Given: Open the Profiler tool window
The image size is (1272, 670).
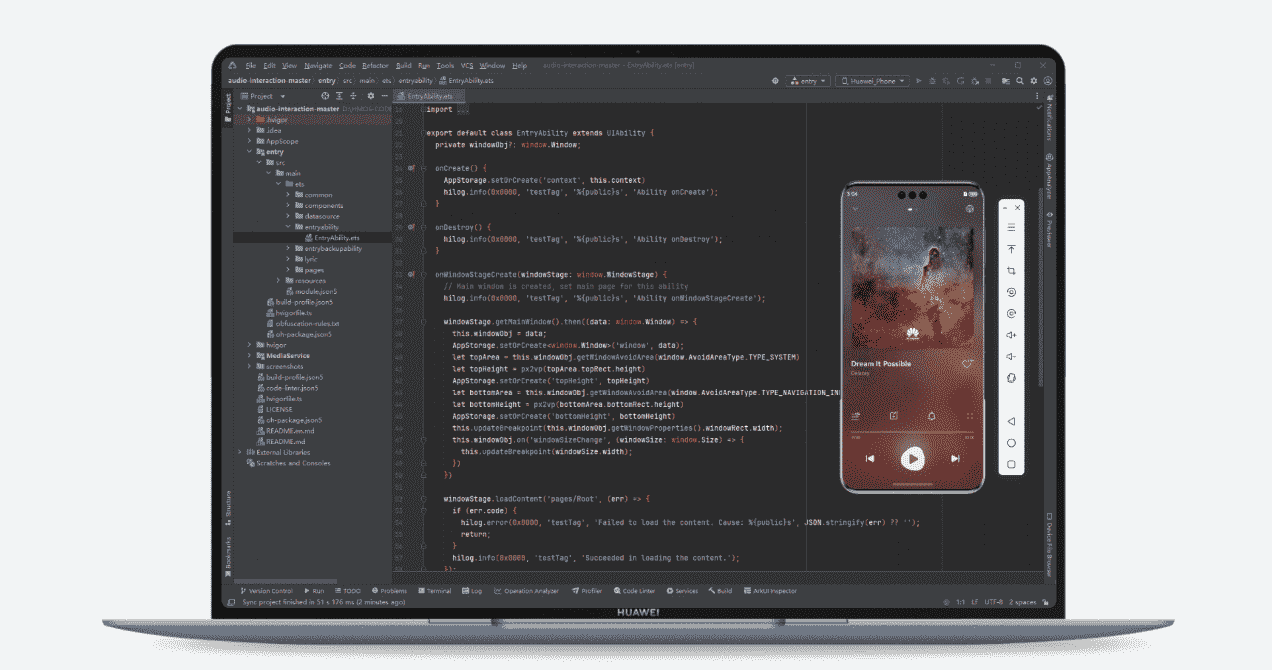Looking at the screenshot, I should tap(587, 591).
